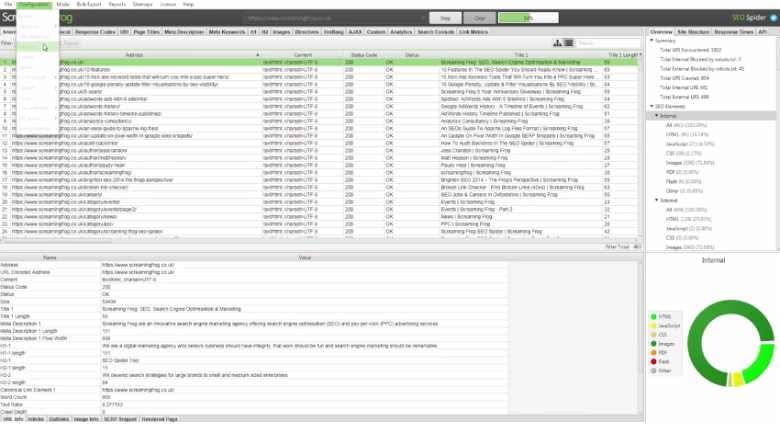
Task: Focus the URL address field
Action: pos(333,18)
